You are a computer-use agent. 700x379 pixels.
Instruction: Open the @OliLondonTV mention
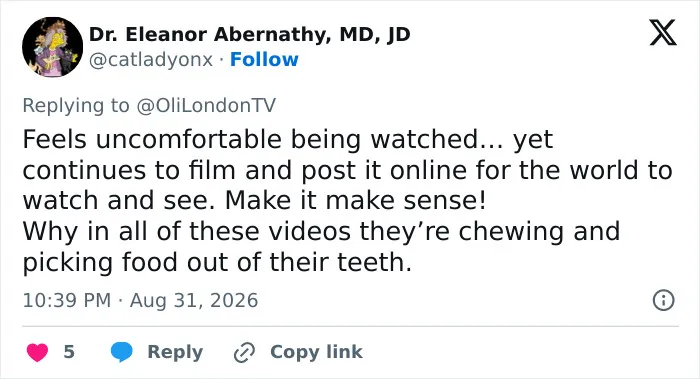206,105
